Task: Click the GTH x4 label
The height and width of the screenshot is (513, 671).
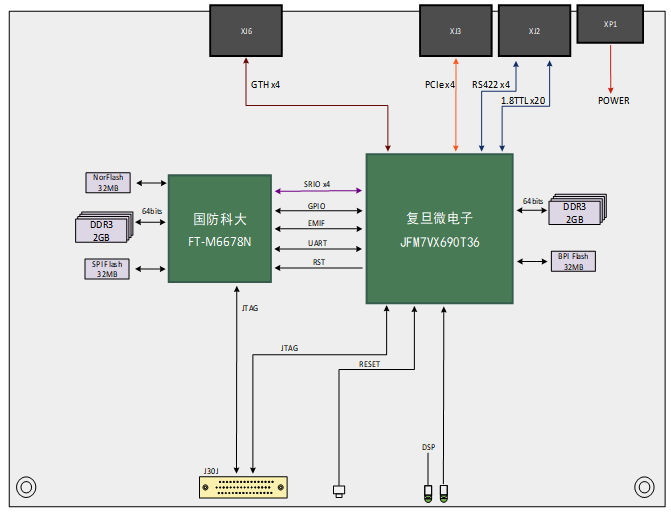Action: [x=265, y=85]
